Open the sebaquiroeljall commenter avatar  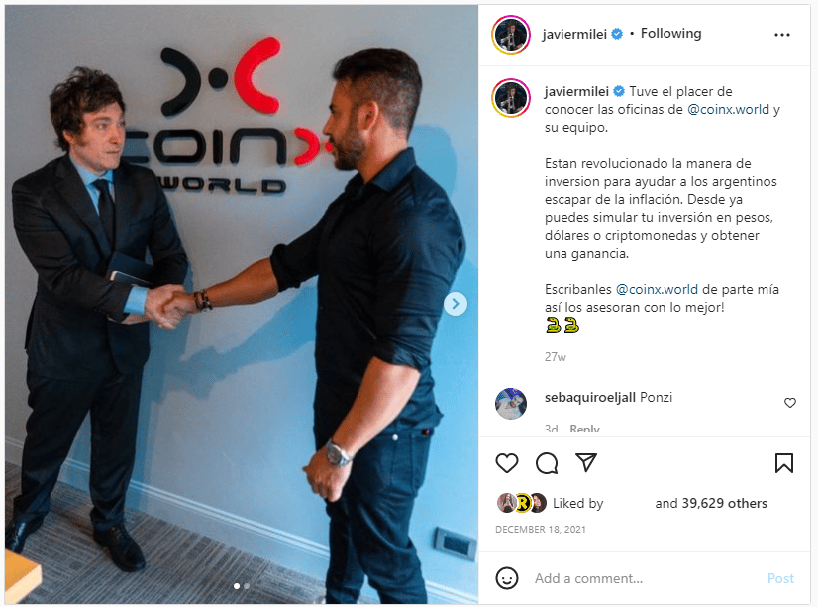pyautogui.click(x=511, y=404)
